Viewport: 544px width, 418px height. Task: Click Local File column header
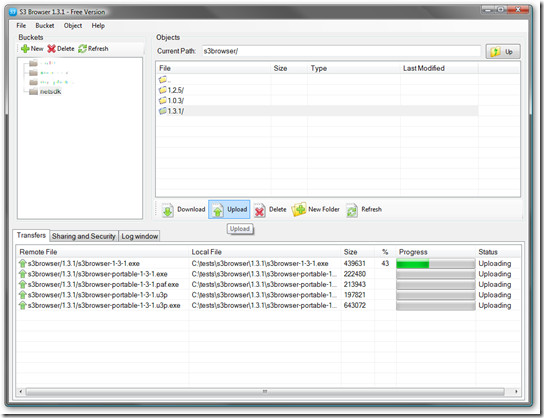[x=265, y=252]
